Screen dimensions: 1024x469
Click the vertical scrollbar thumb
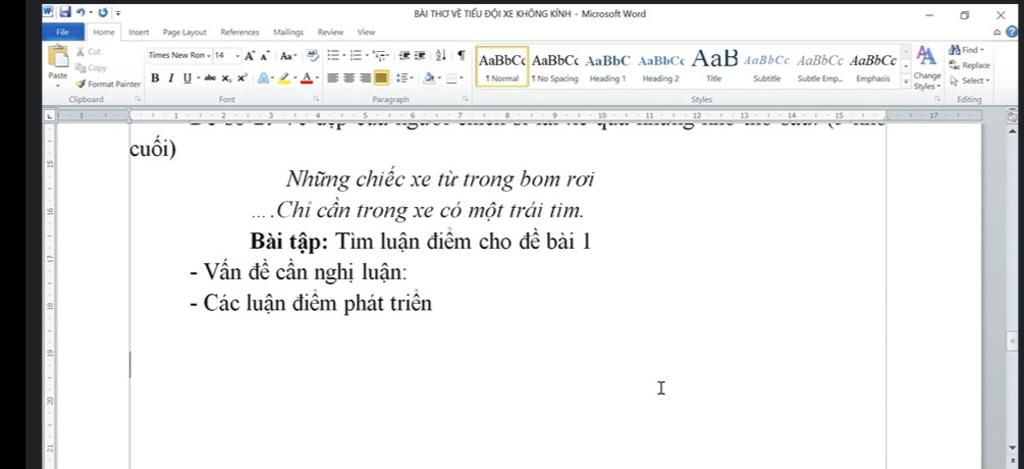1012,343
